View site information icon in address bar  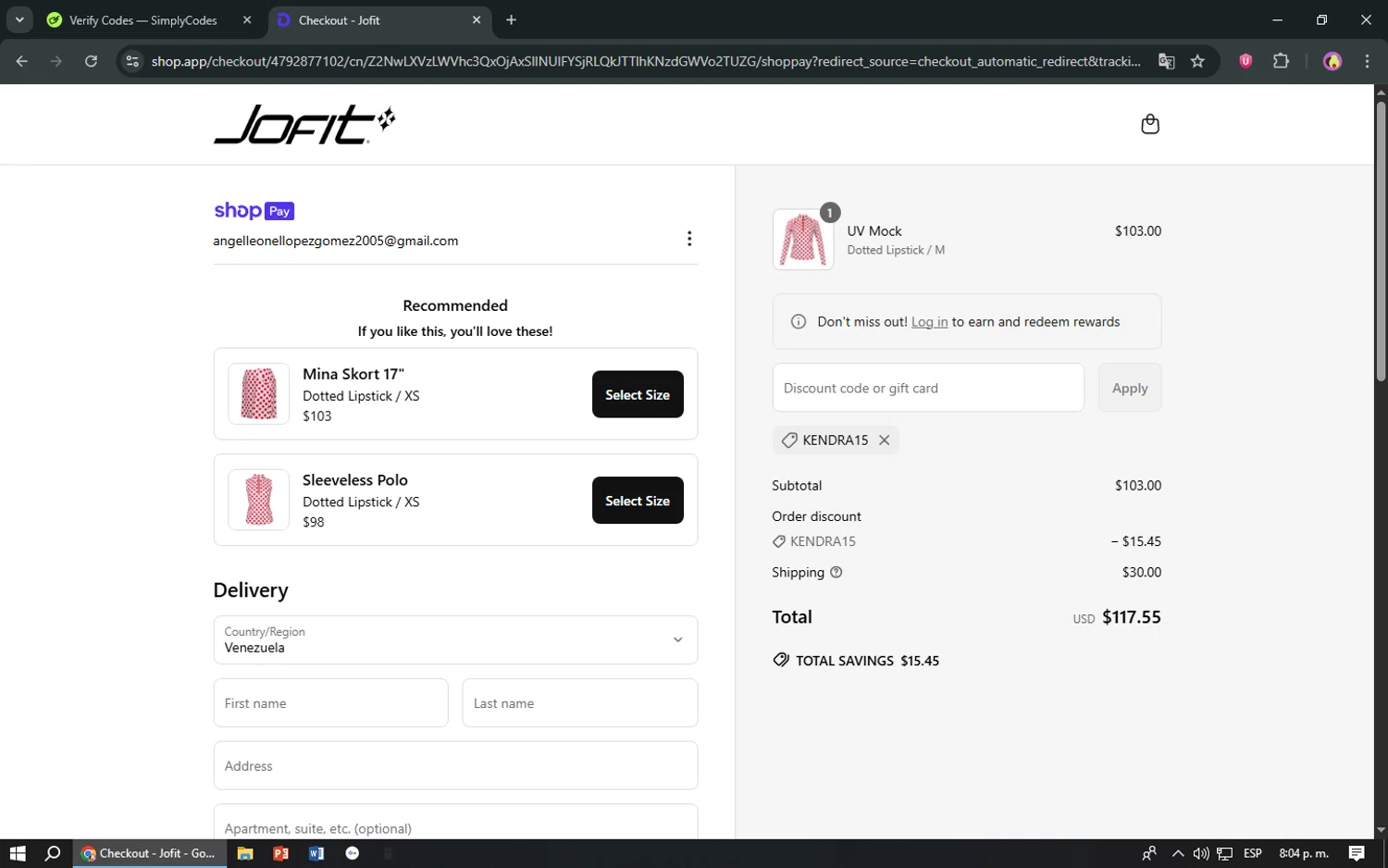132,61
